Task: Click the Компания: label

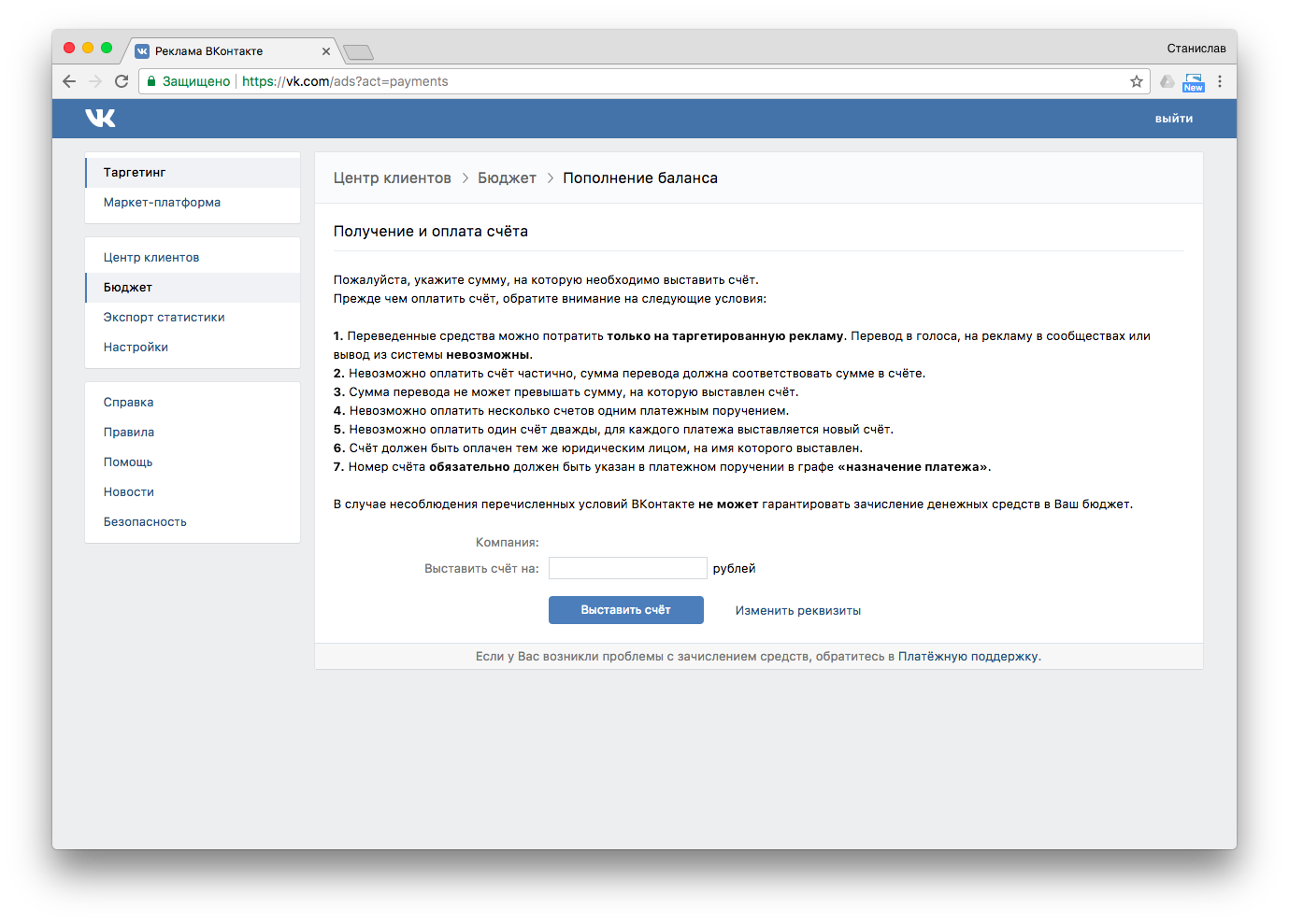Action: [x=508, y=543]
